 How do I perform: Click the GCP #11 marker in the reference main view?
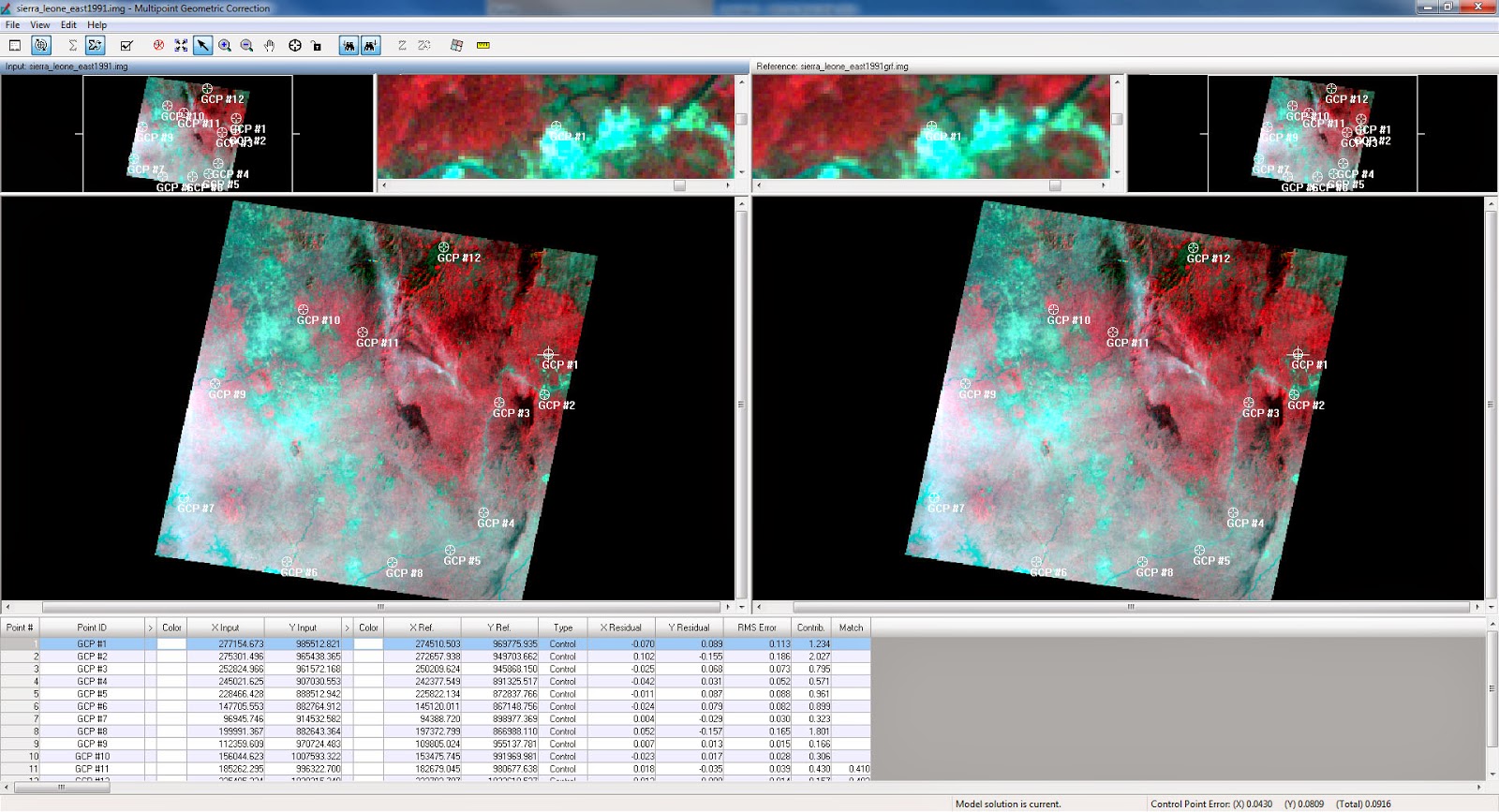(1113, 332)
